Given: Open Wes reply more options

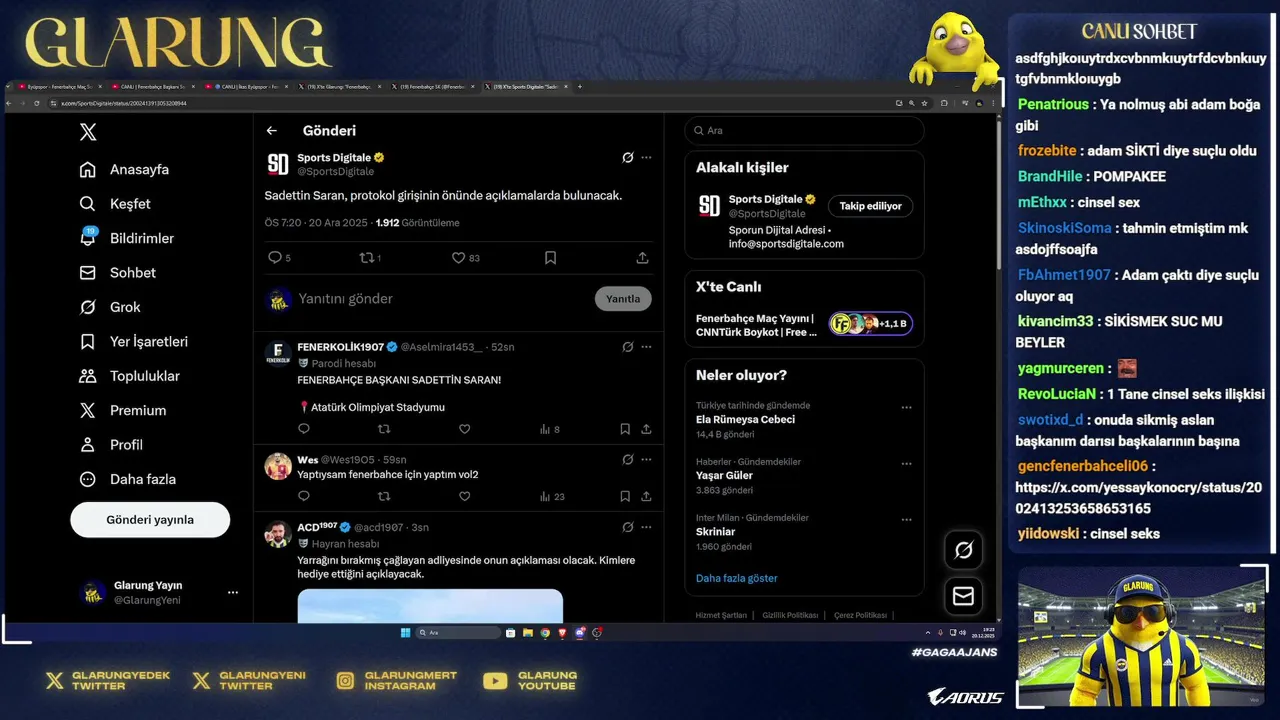Looking at the screenshot, I should pyautogui.click(x=646, y=459).
